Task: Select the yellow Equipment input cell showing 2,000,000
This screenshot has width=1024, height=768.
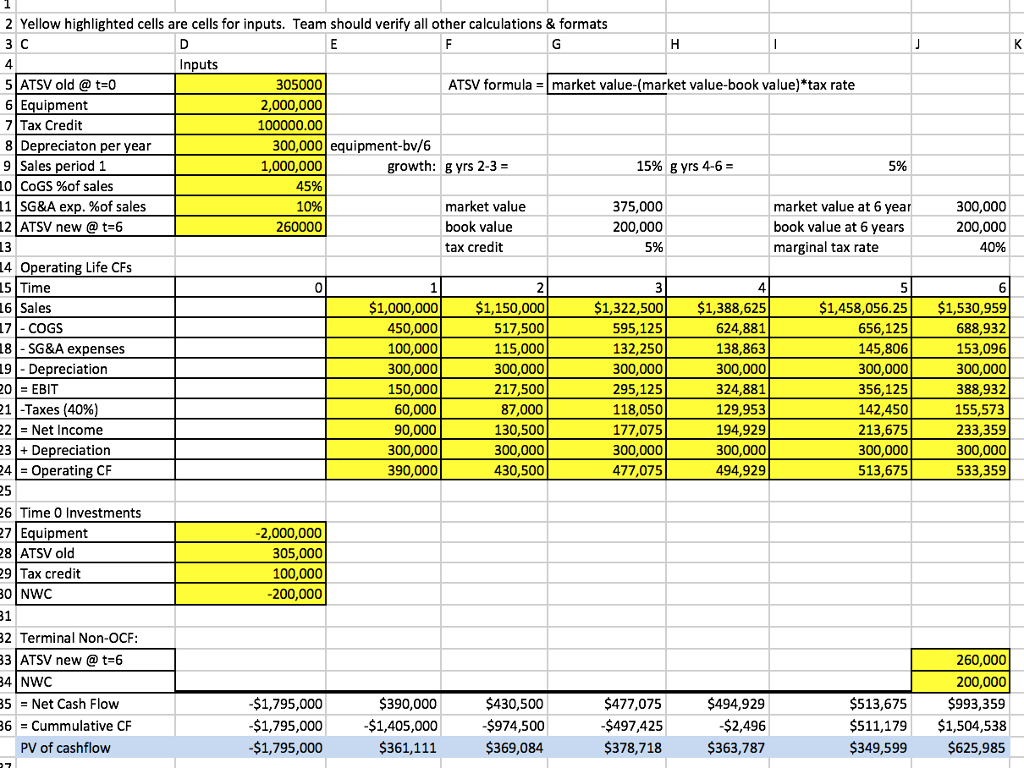Action: pyautogui.click(x=250, y=105)
